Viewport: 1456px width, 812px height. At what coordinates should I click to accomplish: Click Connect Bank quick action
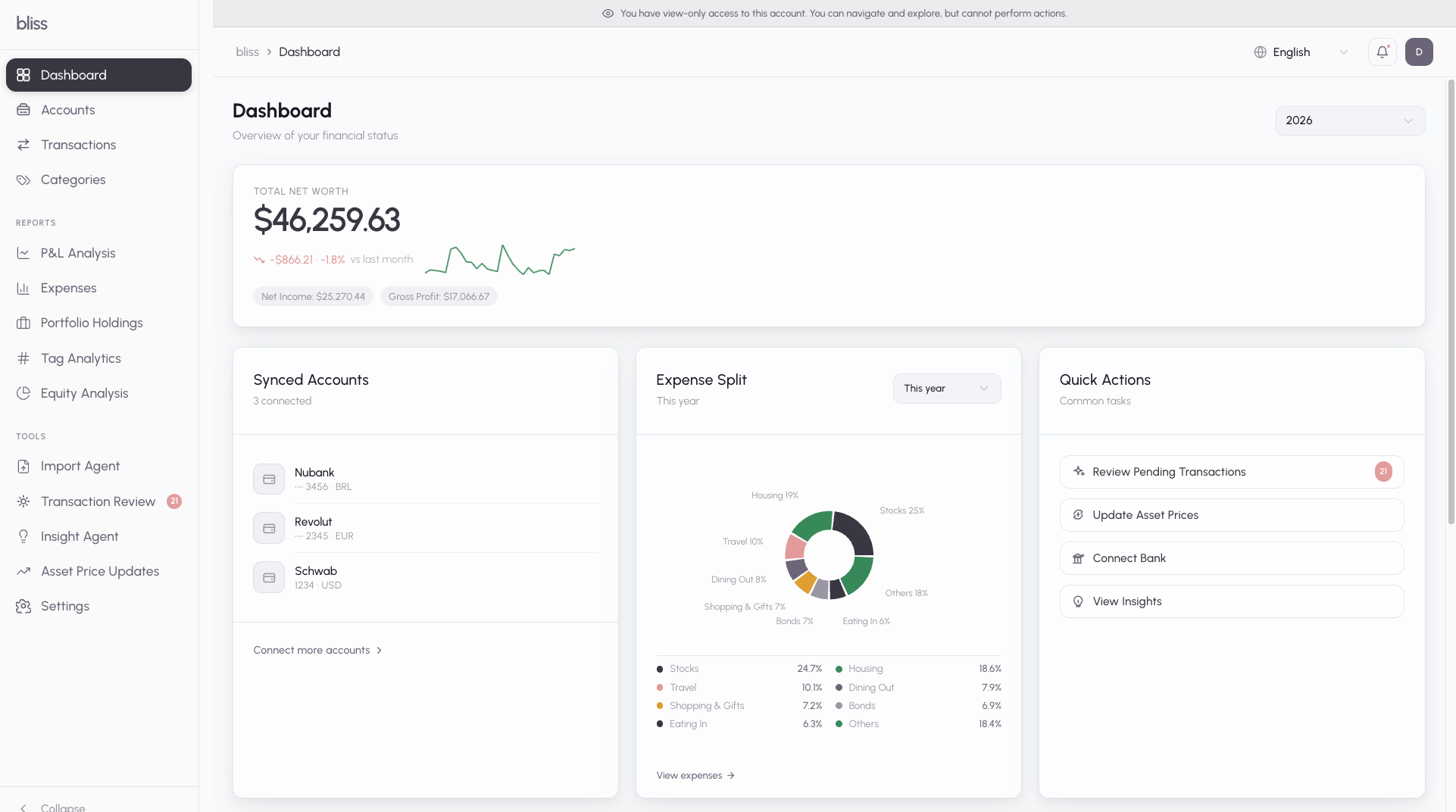(x=1232, y=558)
